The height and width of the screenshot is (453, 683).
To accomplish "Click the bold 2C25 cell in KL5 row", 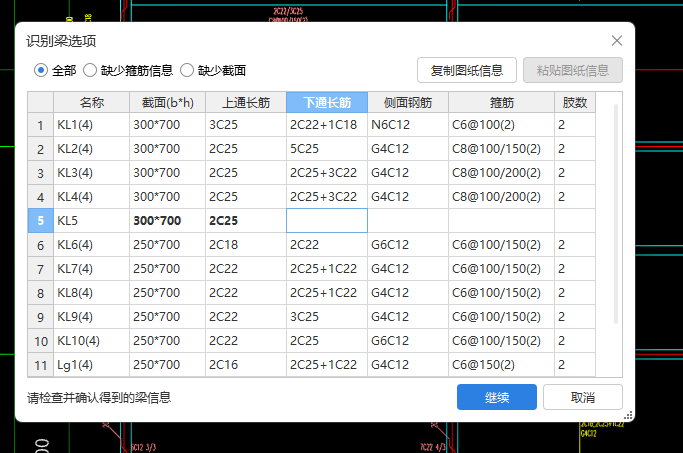I will coord(246,220).
